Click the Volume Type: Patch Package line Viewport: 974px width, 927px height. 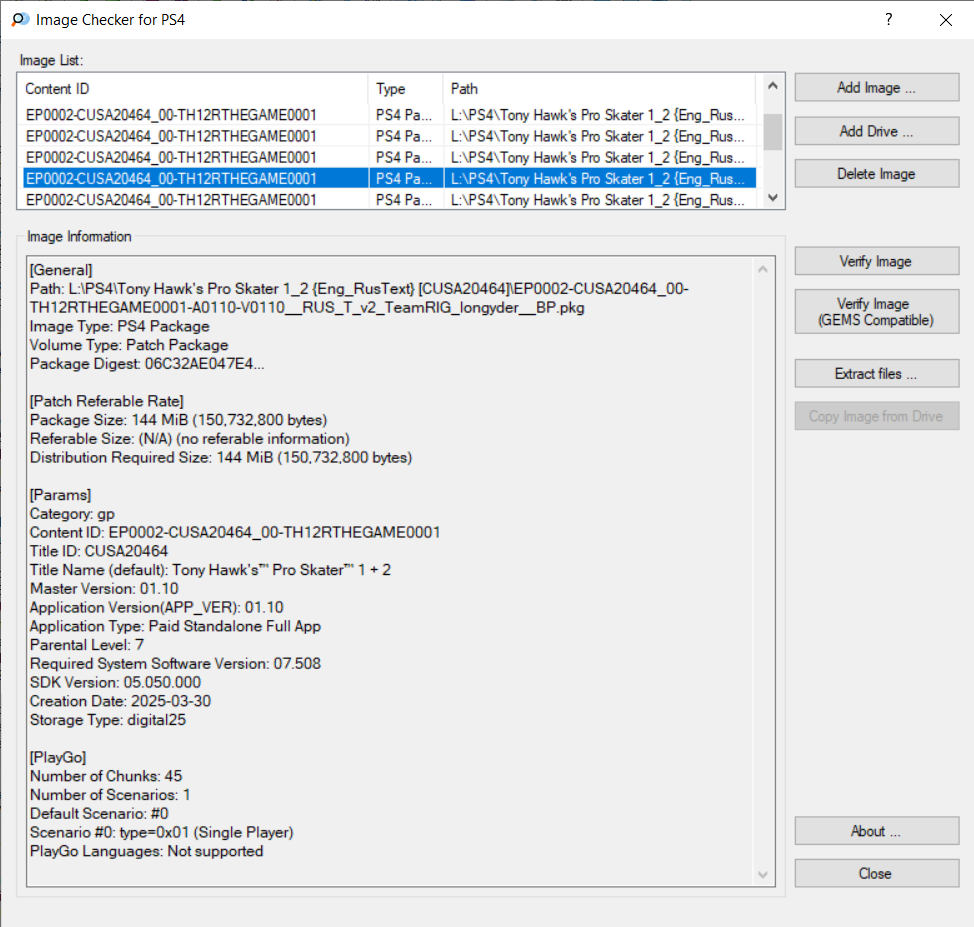129,345
